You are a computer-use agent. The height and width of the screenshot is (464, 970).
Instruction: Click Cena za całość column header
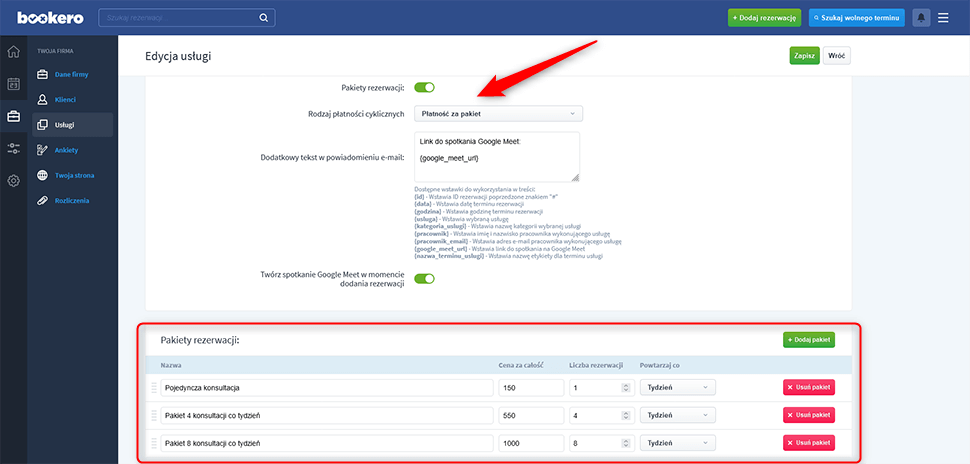pyautogui.click(x=521, y=365)
